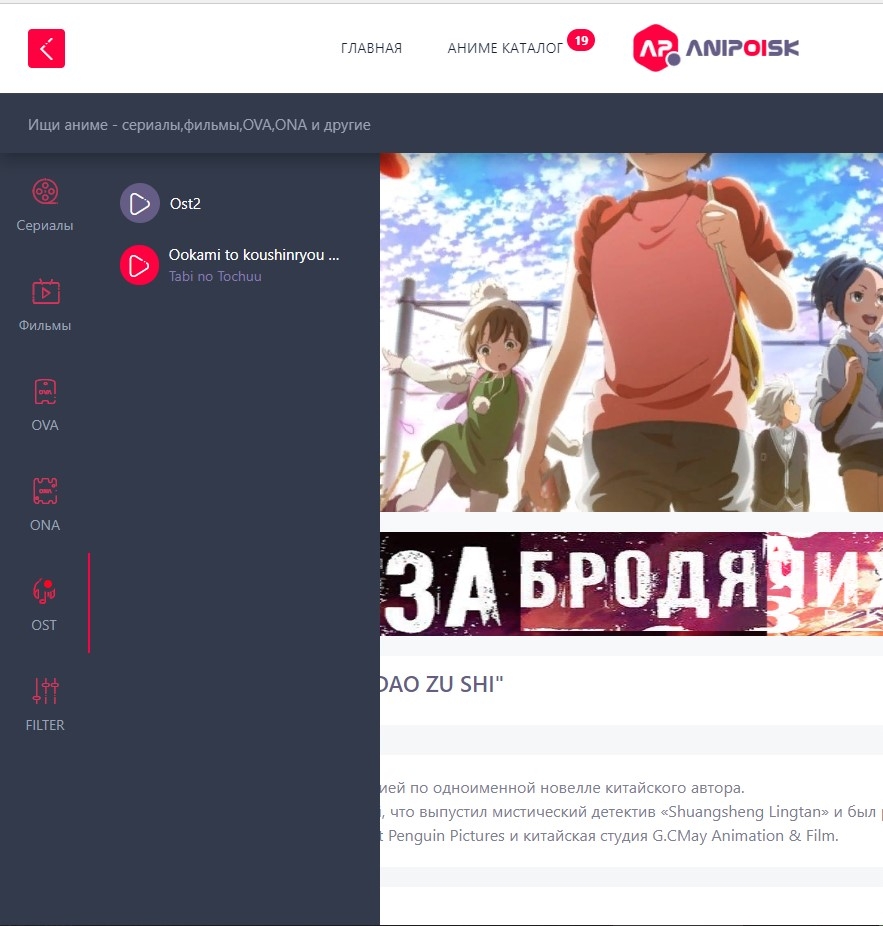Open the FILTER sliders icon
This screenshot has height=926, width=883.
click(45, 691)
